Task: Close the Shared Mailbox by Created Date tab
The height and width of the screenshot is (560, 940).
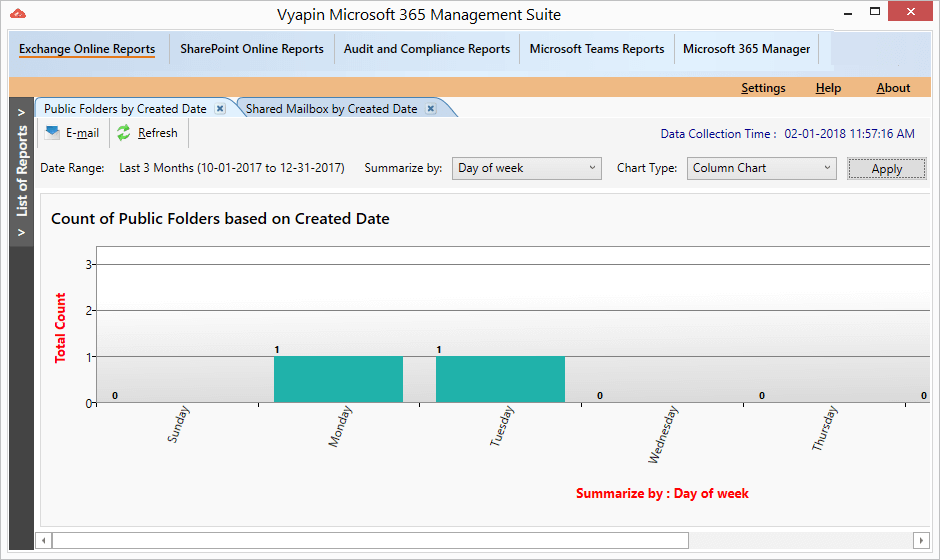Action: point(430,109)
